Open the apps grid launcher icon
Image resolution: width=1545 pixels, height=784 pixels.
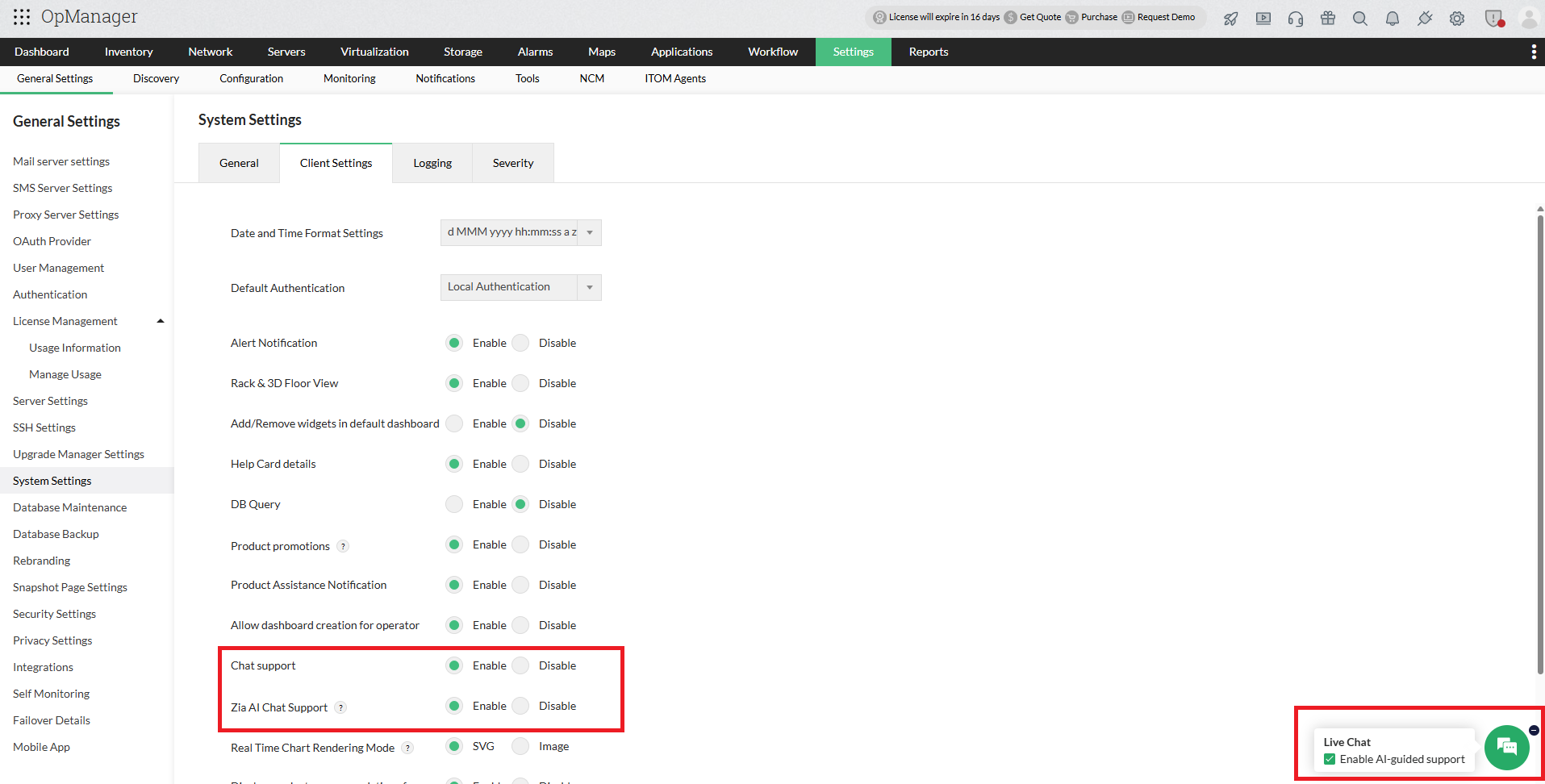pyautogui.click(x=22, y=17)
